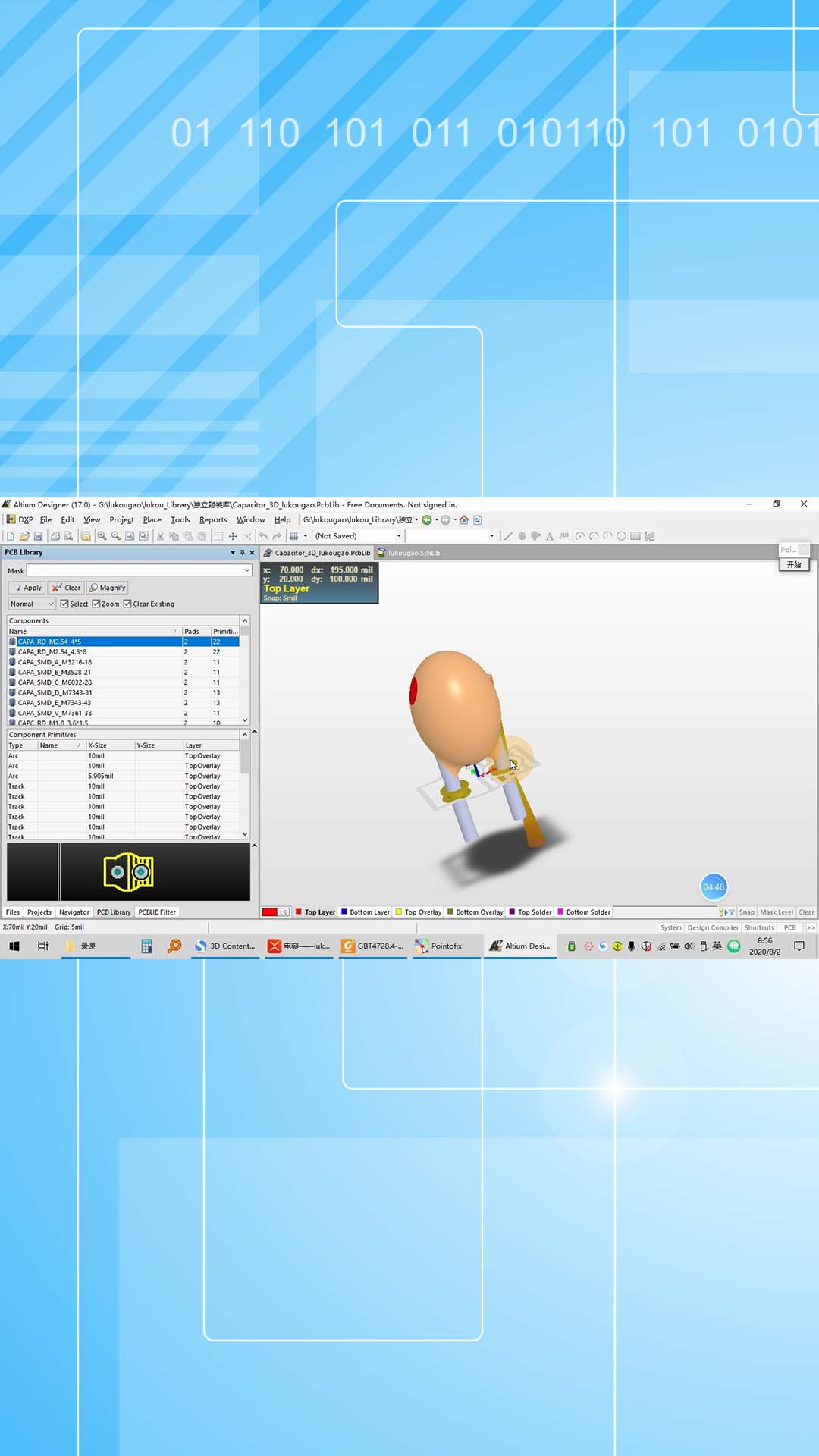The width and height of the screenshot is (819, 1456).
Task: Click the Select Inside Area icon
Action: pos(218,536)
